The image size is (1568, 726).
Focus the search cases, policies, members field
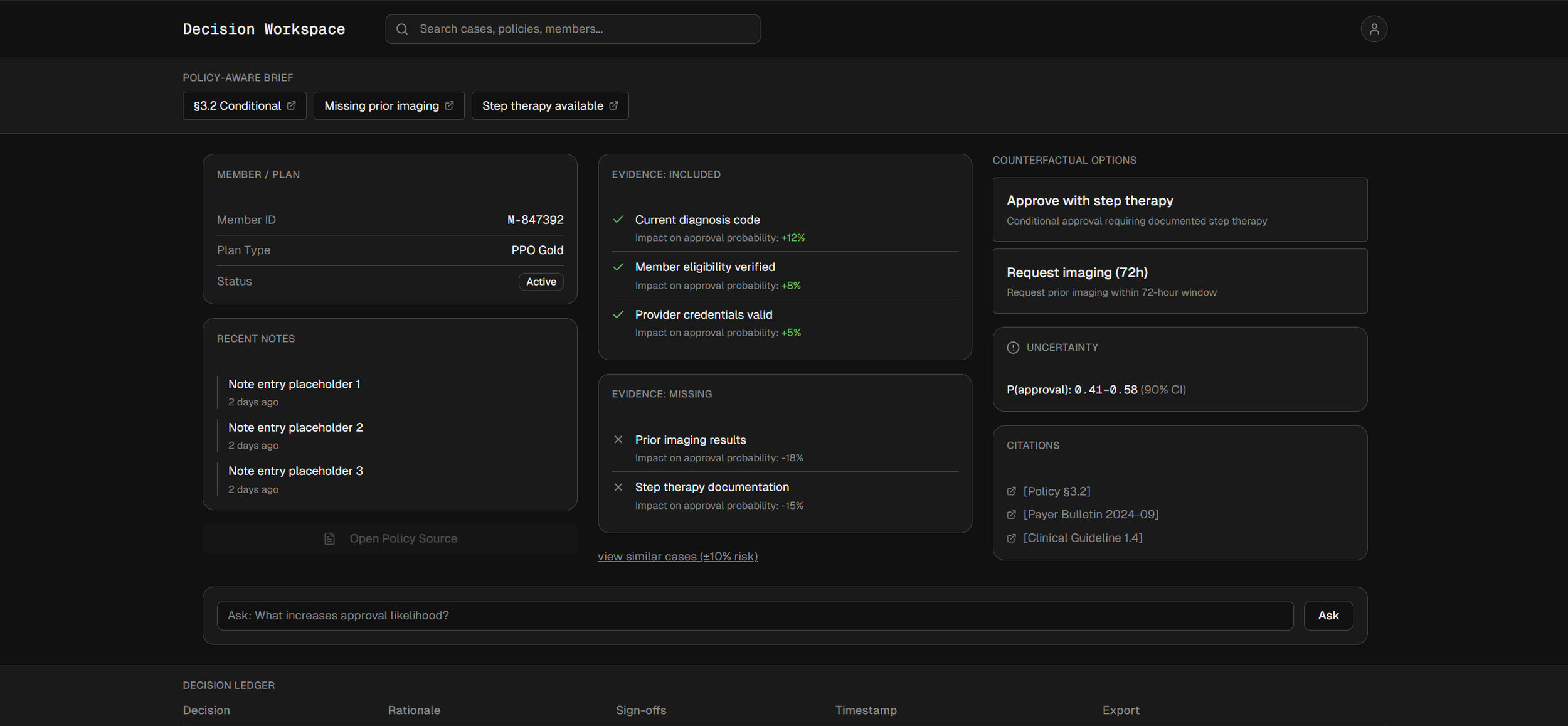click(x=583, y=29)
